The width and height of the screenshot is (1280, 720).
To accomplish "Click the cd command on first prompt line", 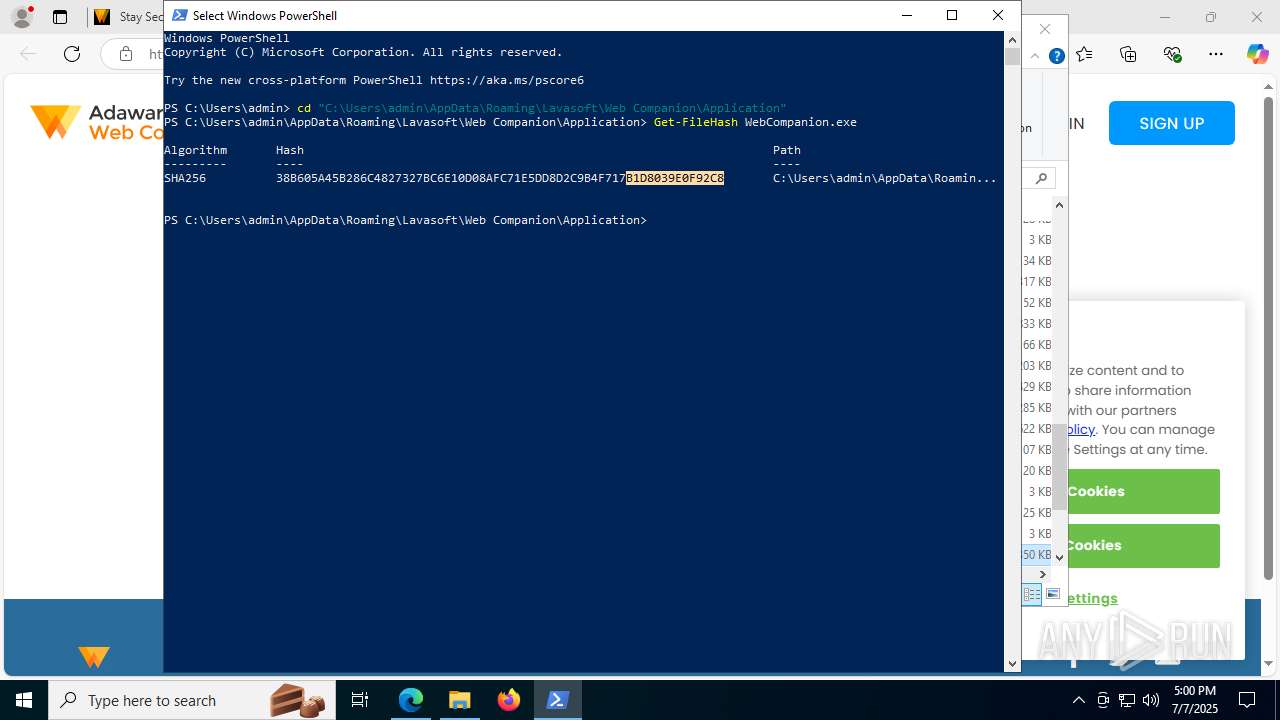I will [x=304, y=108].
